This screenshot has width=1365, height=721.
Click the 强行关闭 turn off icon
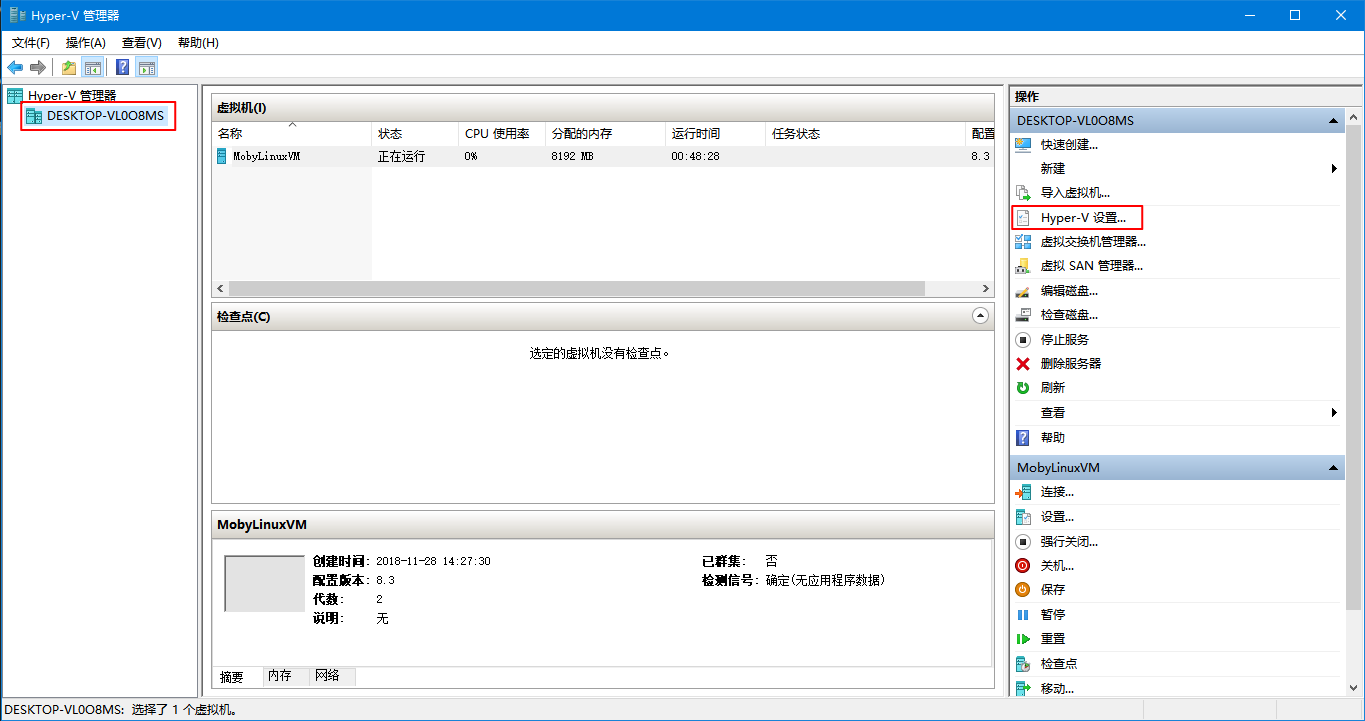pos(1023,541)
